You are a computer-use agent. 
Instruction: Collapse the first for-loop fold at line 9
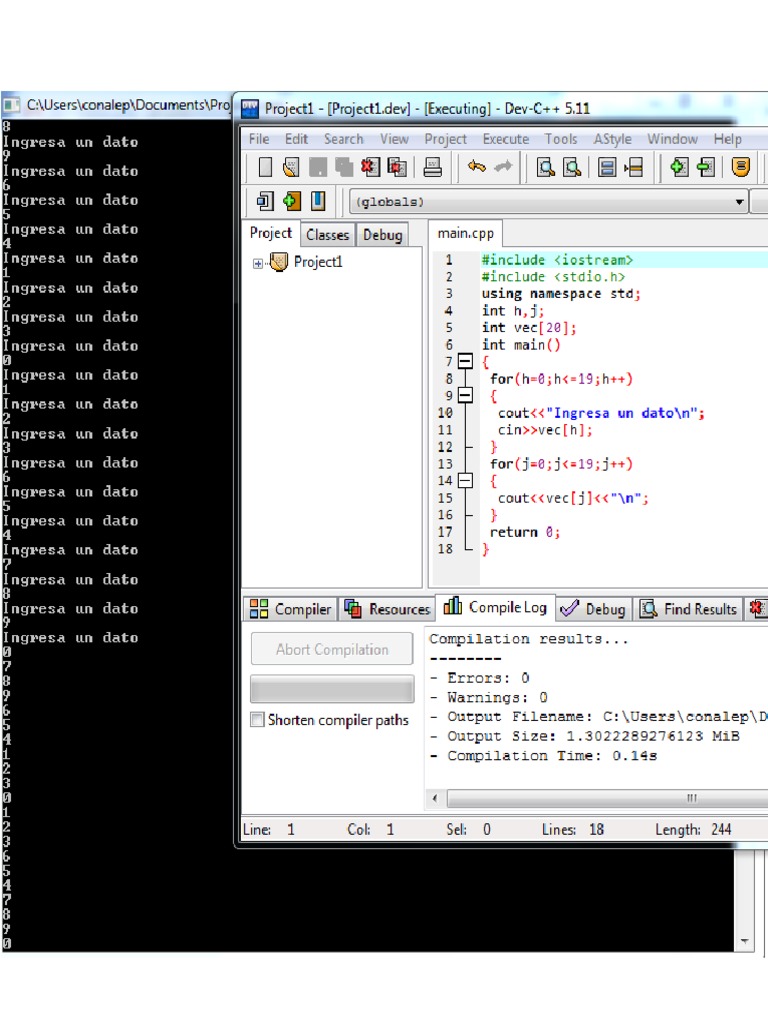pyautogui.click(x=465, y=395)
